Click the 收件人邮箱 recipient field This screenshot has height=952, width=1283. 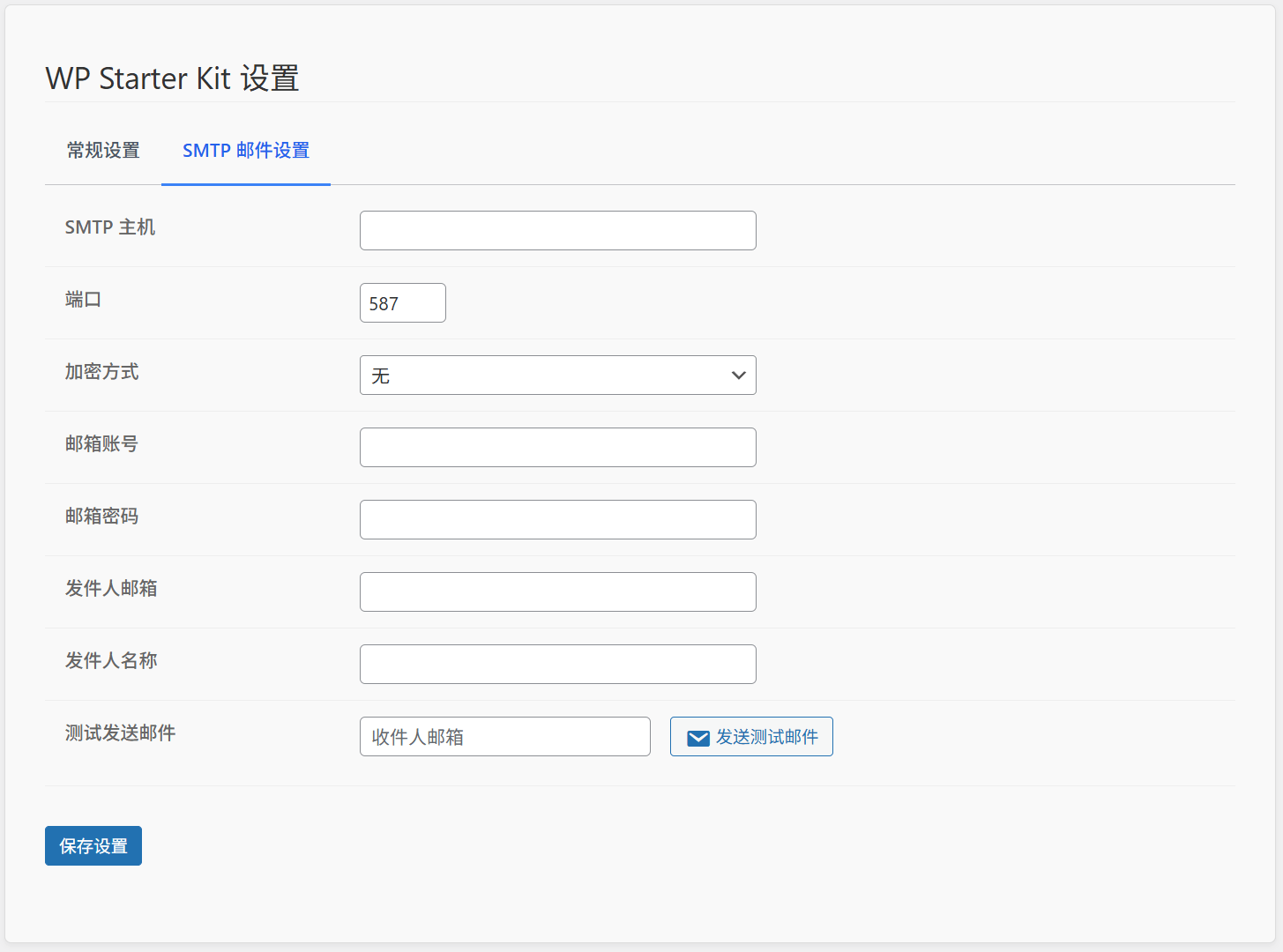(504, 736)
